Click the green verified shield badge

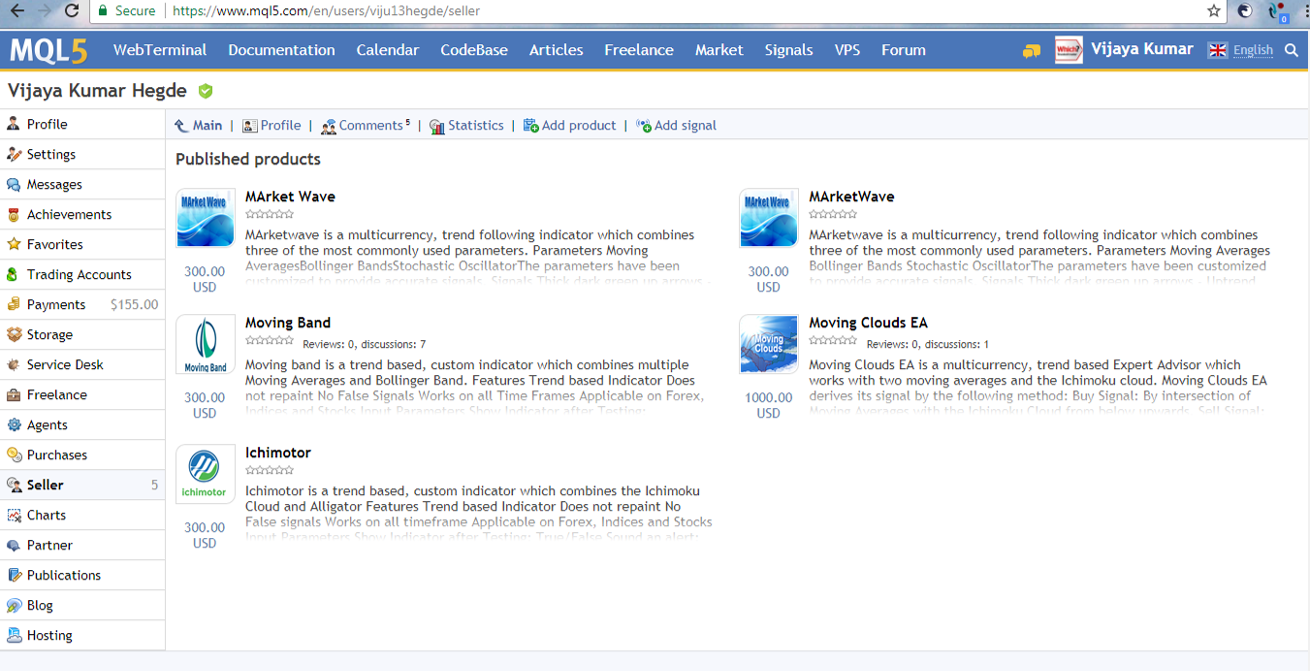pyautogui.click(x=205, y=91)
